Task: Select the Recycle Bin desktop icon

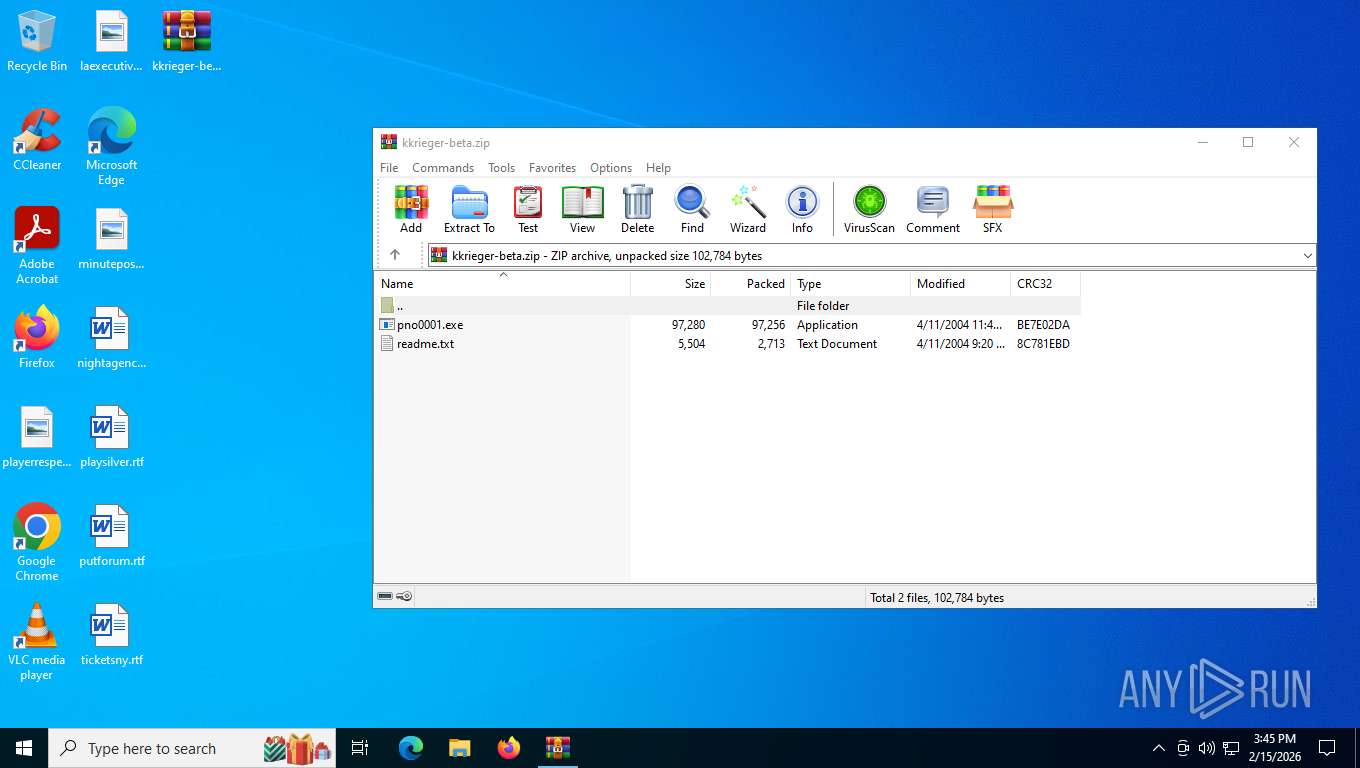Action: (x=37, y=41)
